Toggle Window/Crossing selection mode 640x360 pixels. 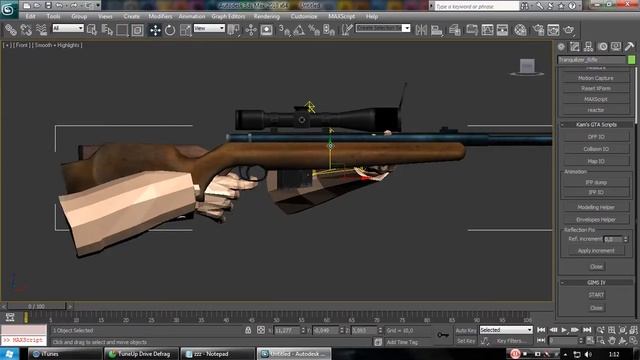(137, 30)
